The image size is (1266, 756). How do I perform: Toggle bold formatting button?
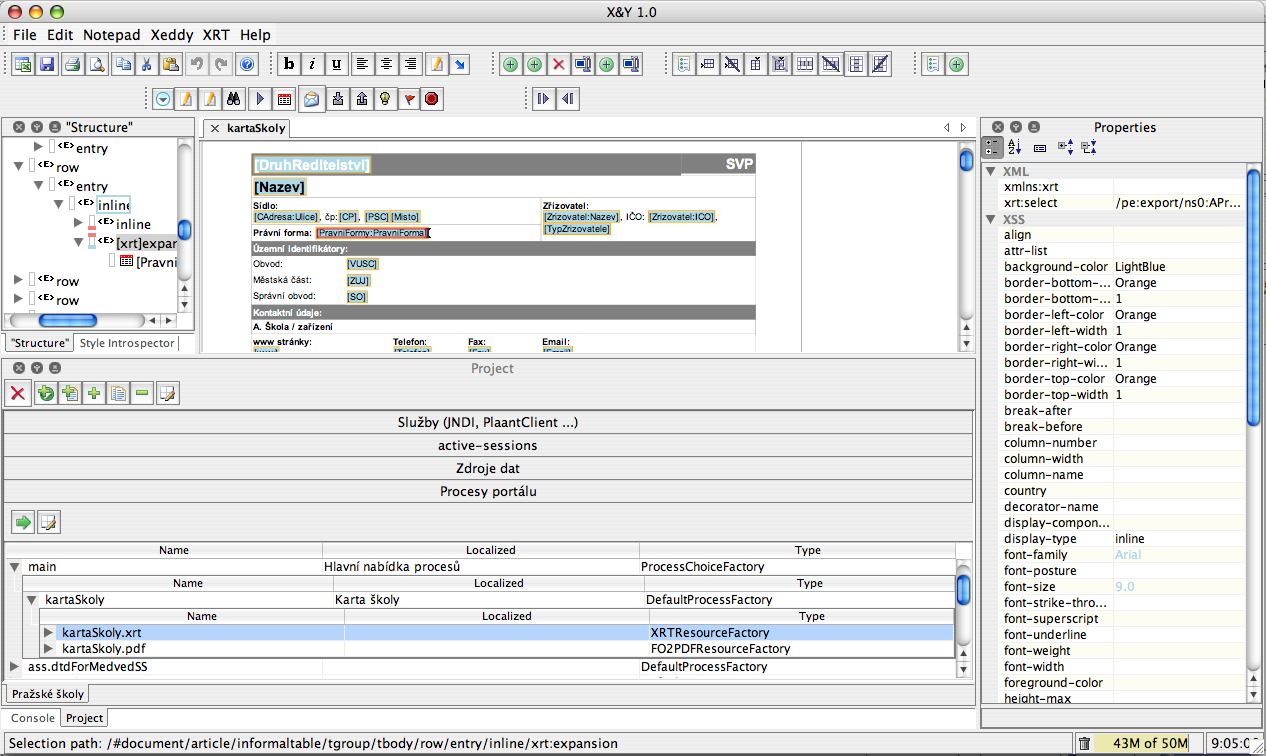pyautogui.click(x=290, y=65)
